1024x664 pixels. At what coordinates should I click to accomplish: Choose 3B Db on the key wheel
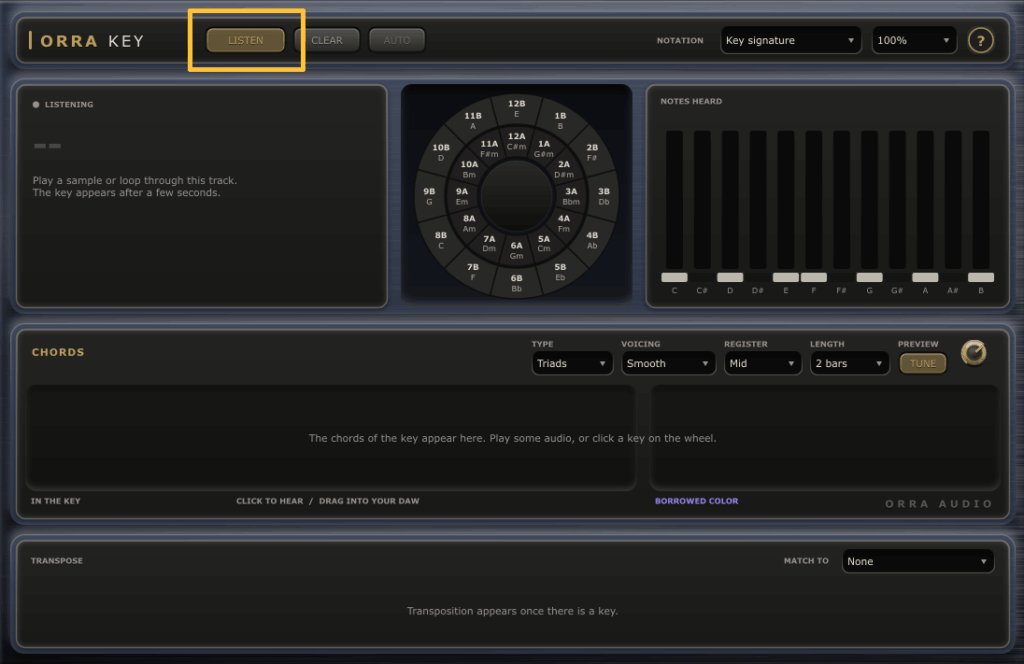(x=603, y=196)
